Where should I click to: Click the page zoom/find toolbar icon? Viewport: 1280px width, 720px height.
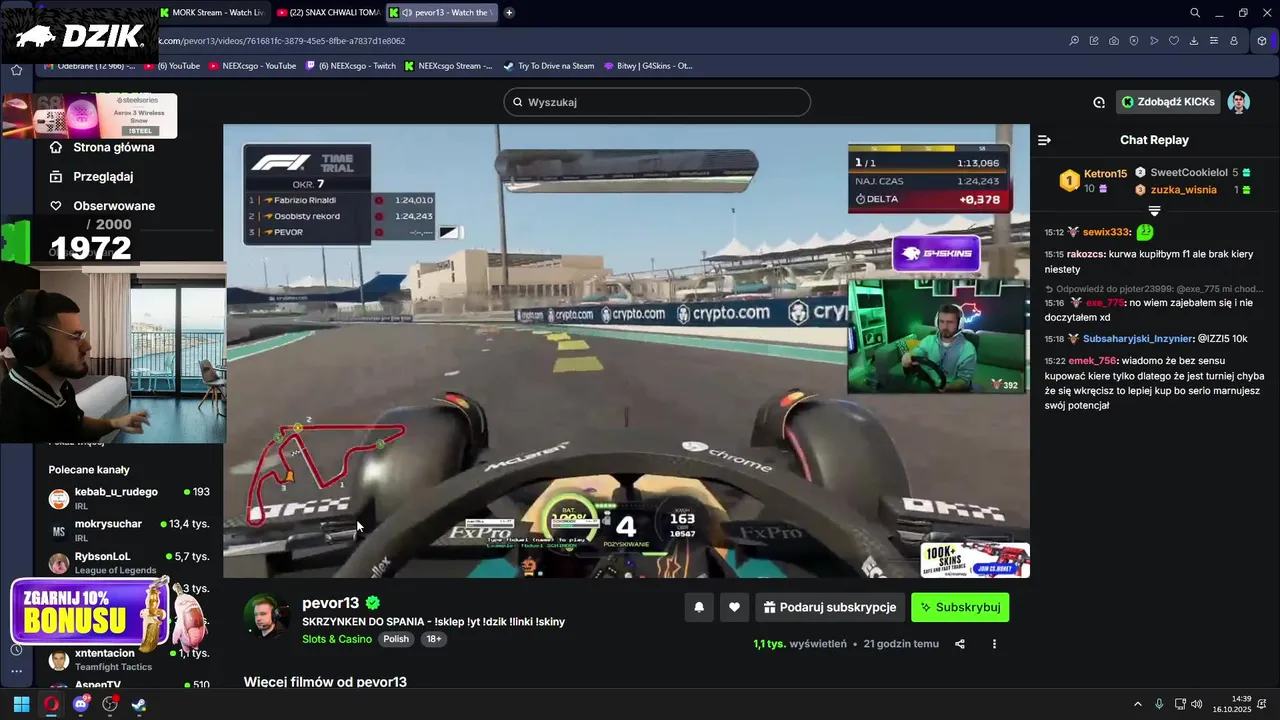point(1074,41)
